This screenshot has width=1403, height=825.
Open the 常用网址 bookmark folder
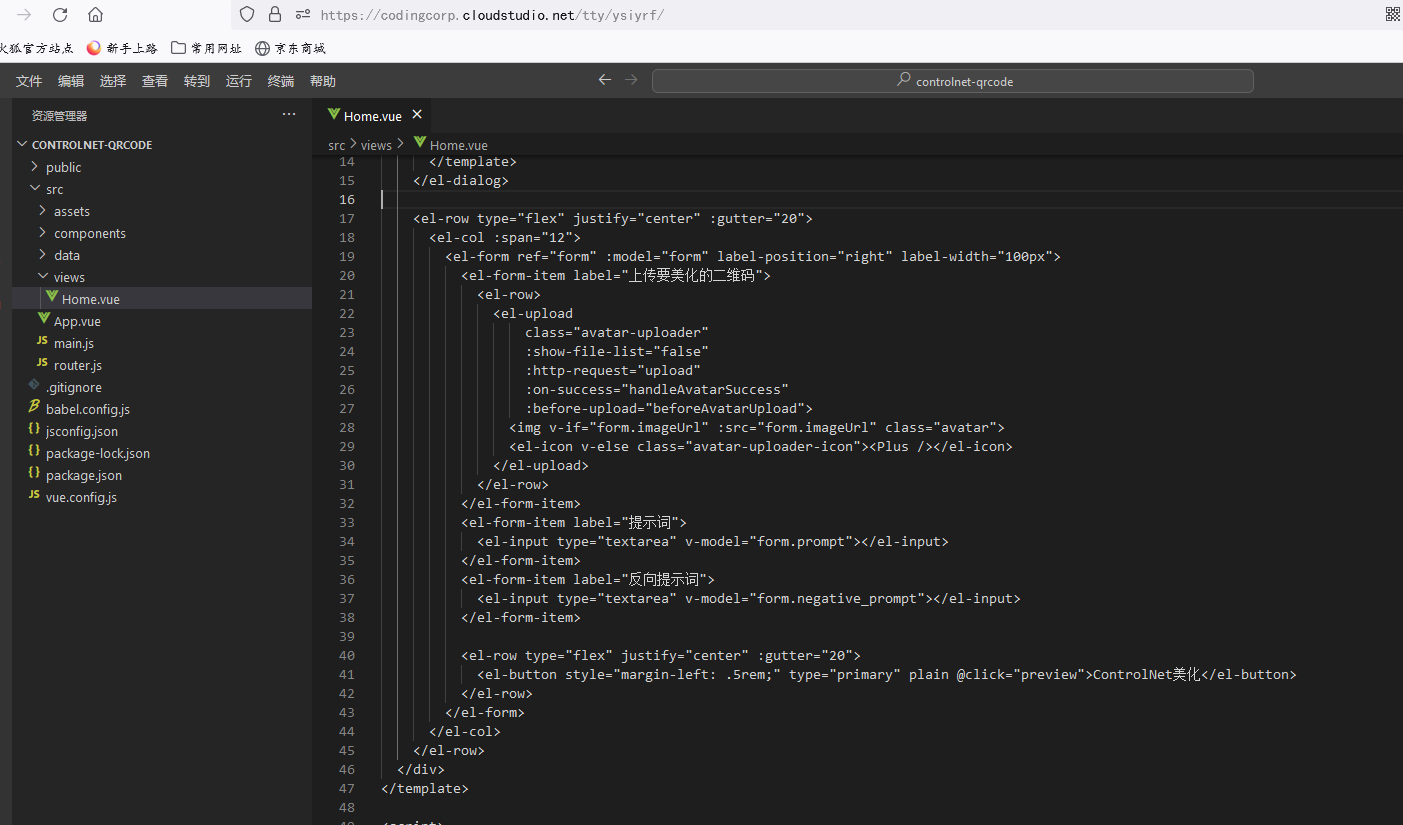click(207, 47)
